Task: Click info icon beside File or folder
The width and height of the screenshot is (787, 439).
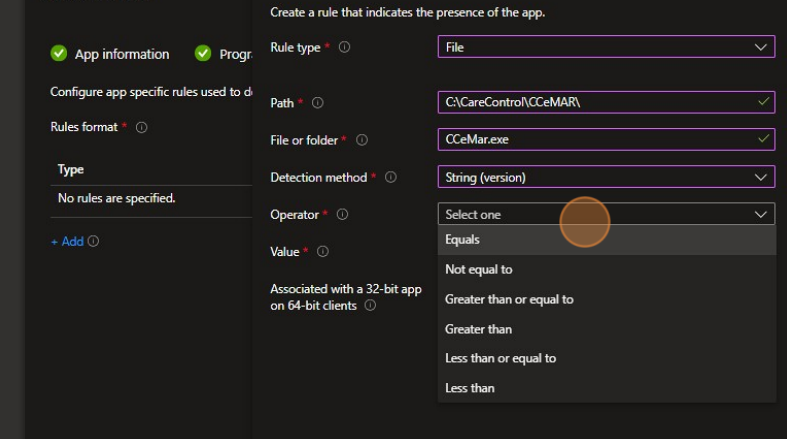Action: click(362, 140)
